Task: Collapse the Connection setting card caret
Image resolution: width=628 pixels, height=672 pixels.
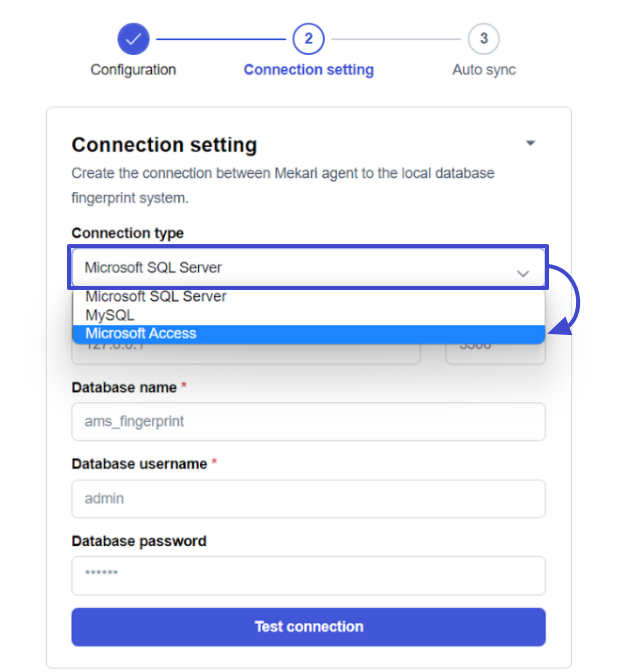Action: click(x=530, y=143)
